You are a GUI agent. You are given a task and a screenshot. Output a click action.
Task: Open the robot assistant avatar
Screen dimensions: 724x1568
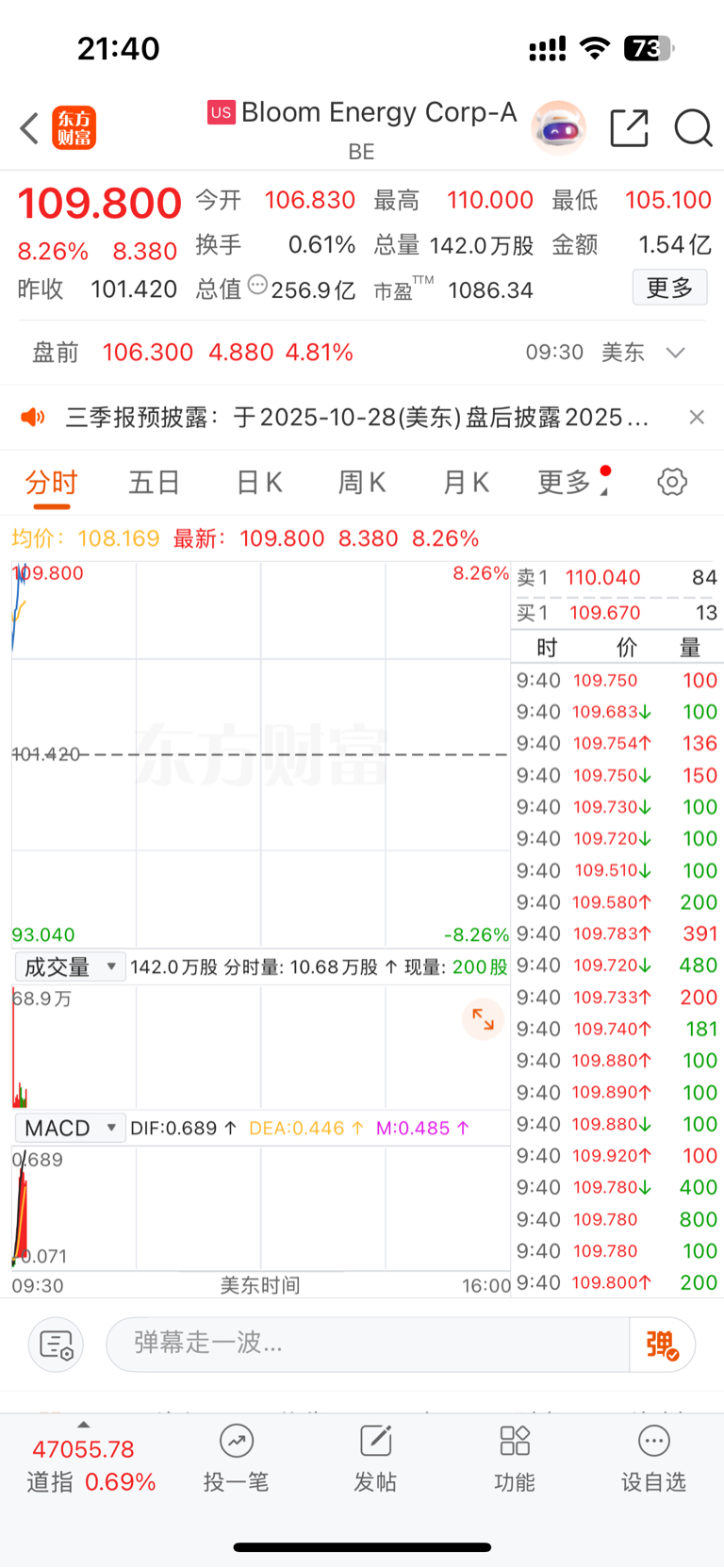pyautogui.click(x=558, y=127)
